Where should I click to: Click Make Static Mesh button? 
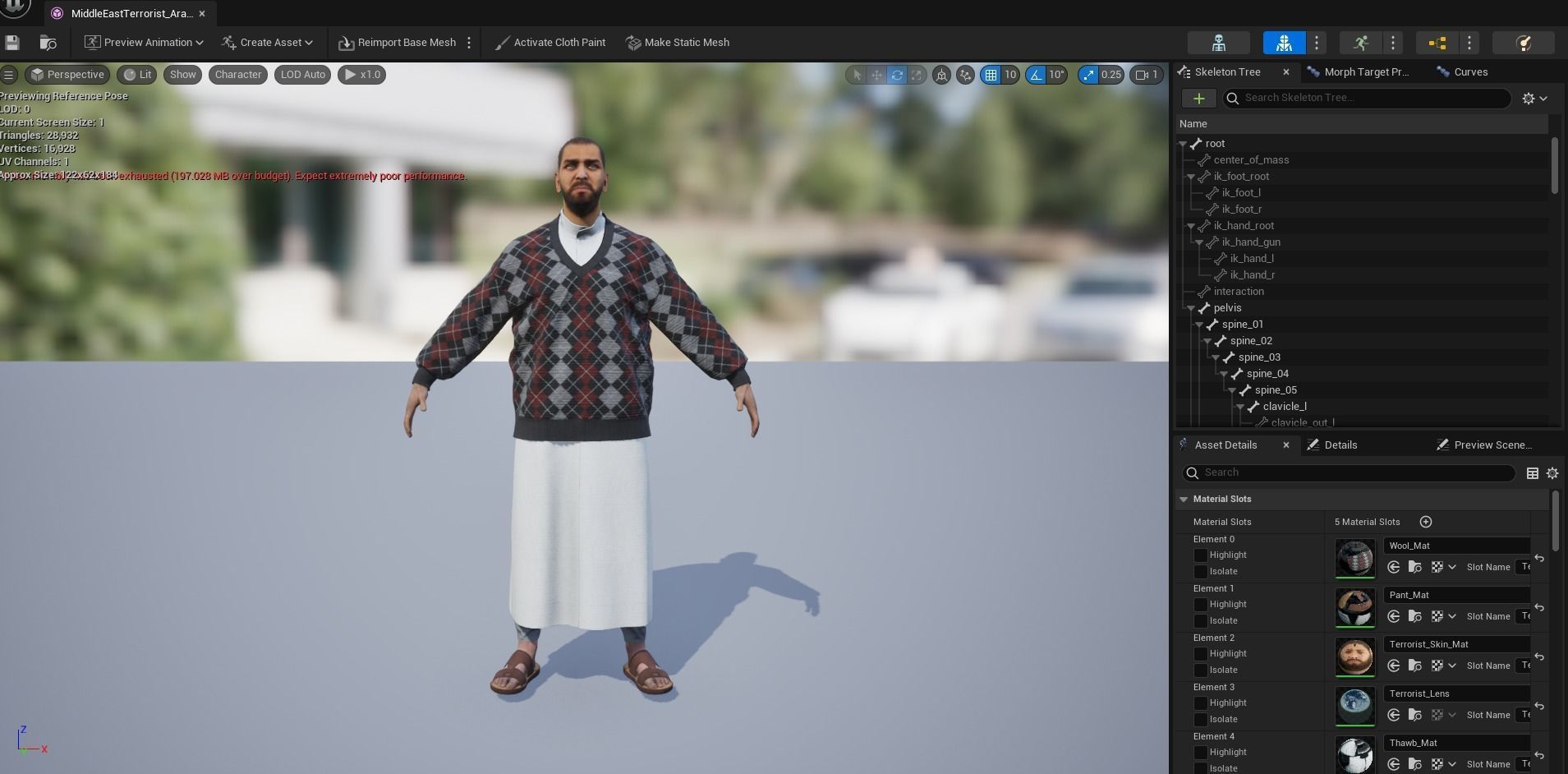point(678,42)
